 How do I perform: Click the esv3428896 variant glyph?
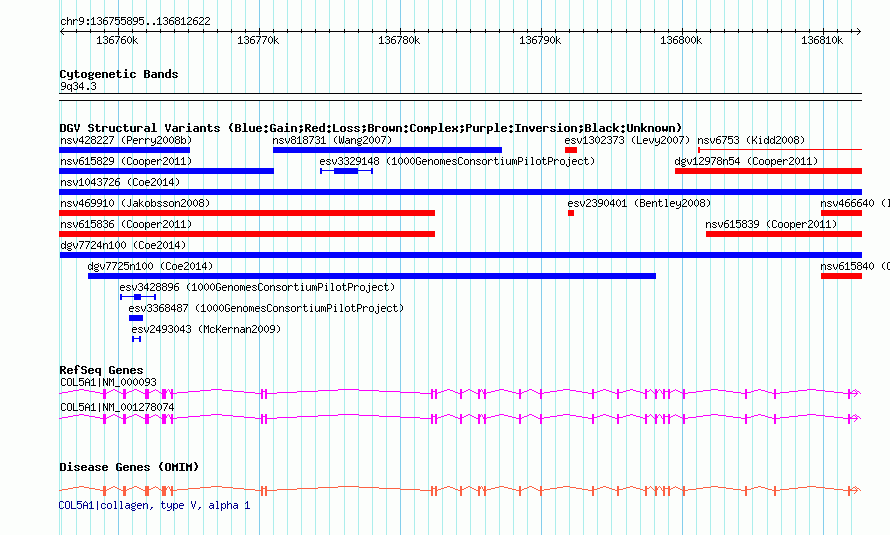[x=138, y=297]
